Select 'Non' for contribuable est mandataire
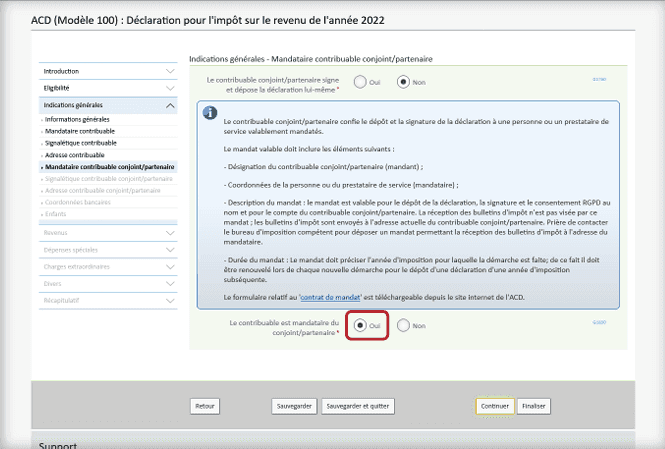 coord(403,325)
